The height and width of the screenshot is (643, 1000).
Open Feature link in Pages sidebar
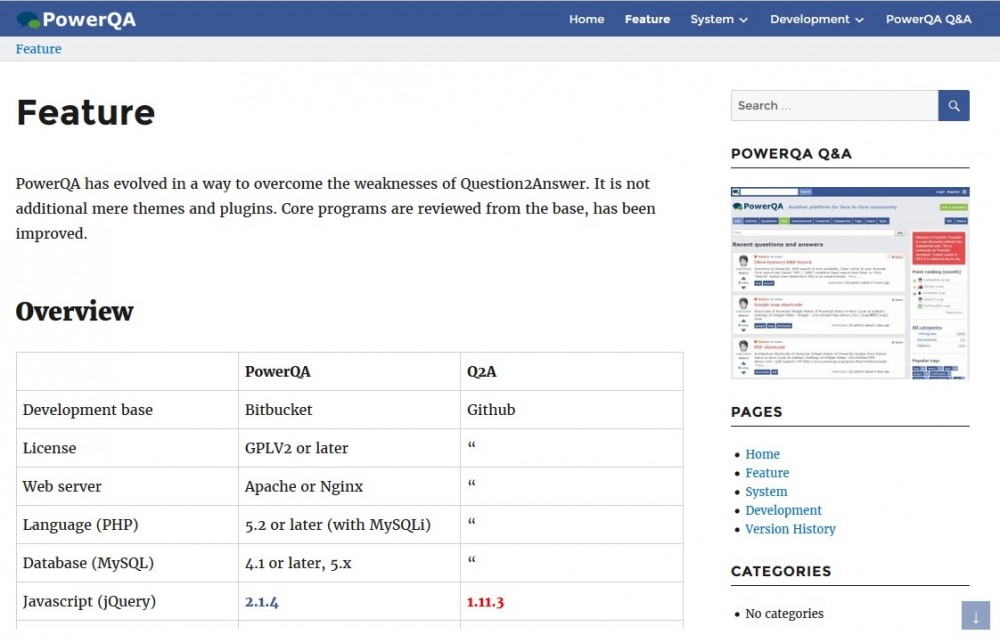[767, 473]
